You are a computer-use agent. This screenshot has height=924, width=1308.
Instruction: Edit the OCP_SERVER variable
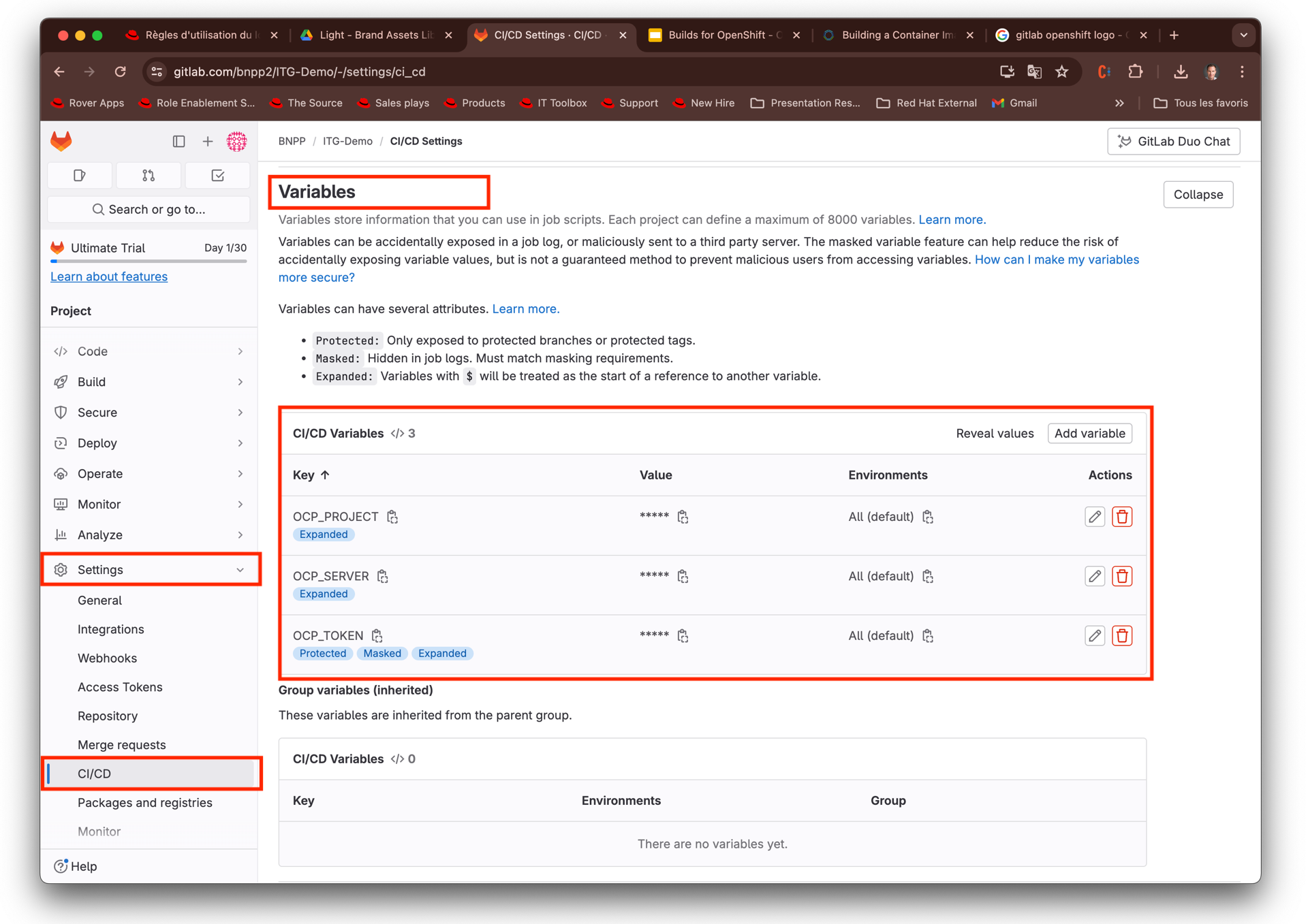pos(1095,576)
